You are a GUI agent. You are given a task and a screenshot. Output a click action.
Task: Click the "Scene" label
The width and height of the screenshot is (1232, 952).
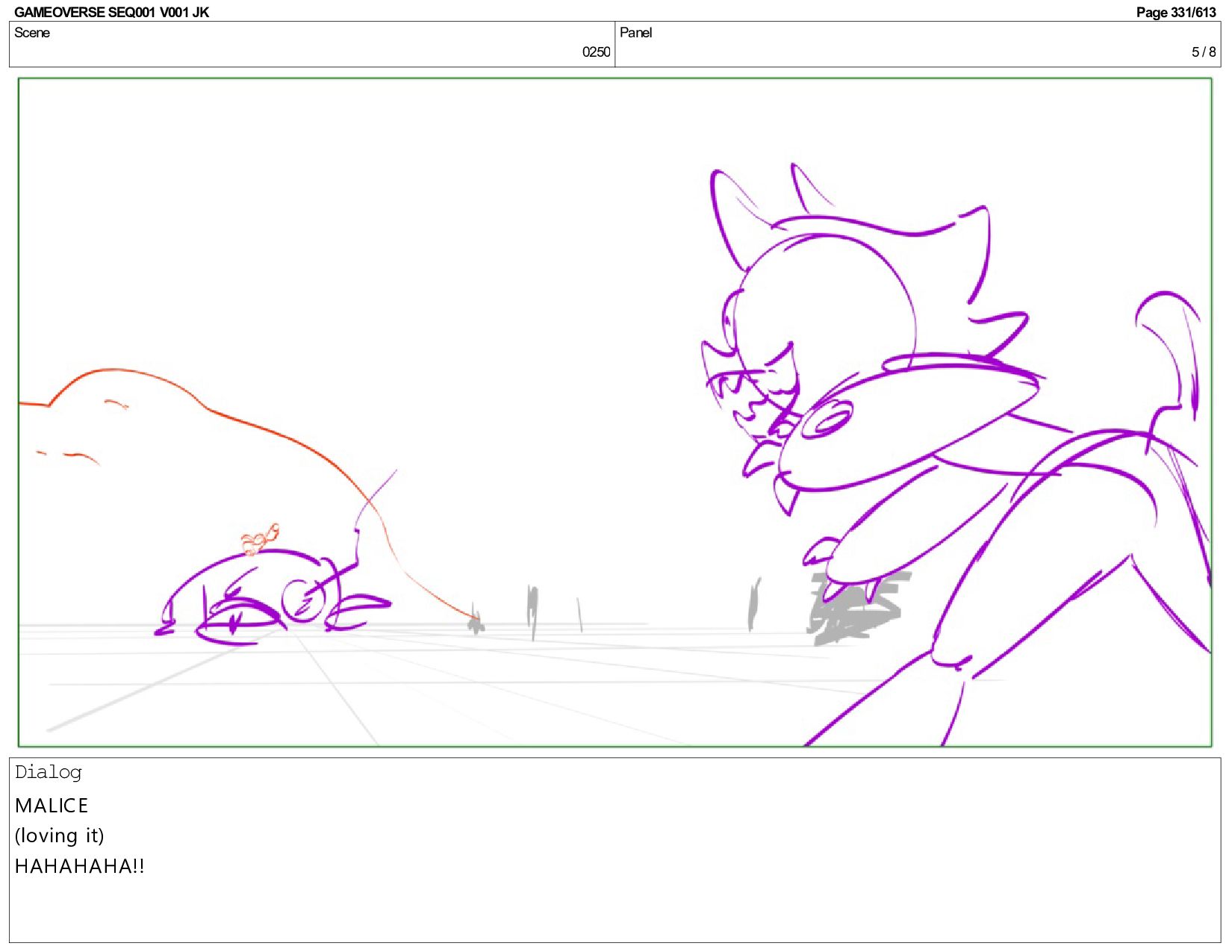tap(32, 33)
